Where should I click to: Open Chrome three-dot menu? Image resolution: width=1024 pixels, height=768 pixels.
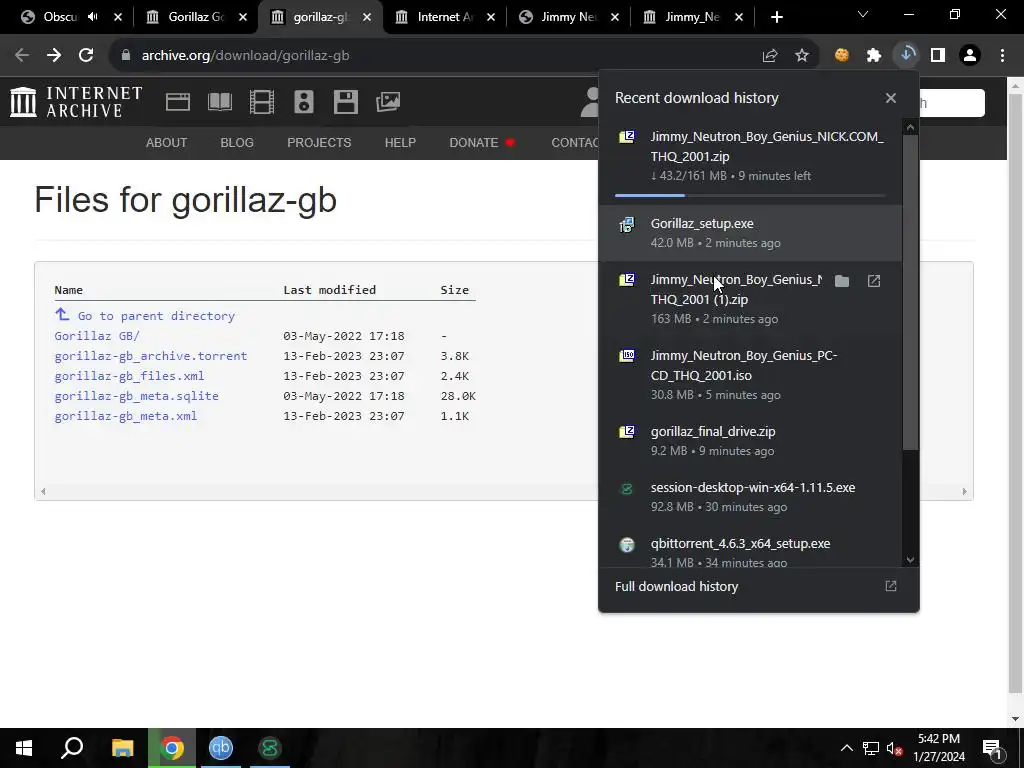(1002, 56)
